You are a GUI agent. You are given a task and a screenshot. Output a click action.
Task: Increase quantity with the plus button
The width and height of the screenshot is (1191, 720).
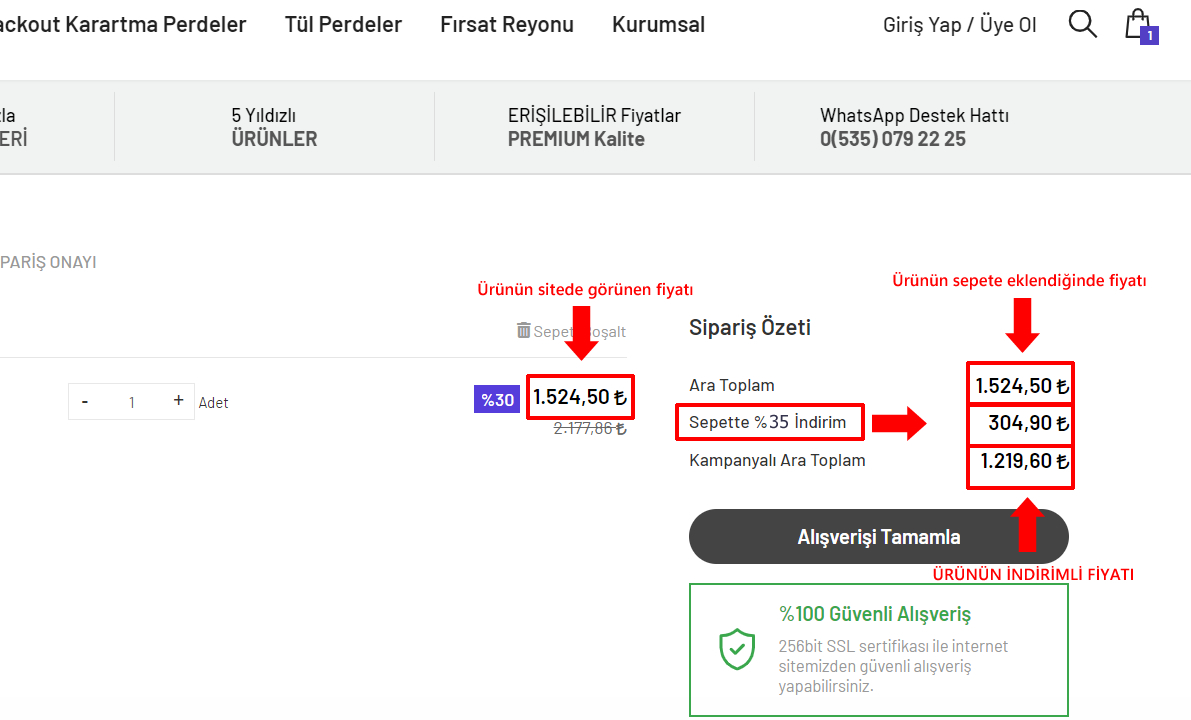pyautogui.click(x=178, y=401)
